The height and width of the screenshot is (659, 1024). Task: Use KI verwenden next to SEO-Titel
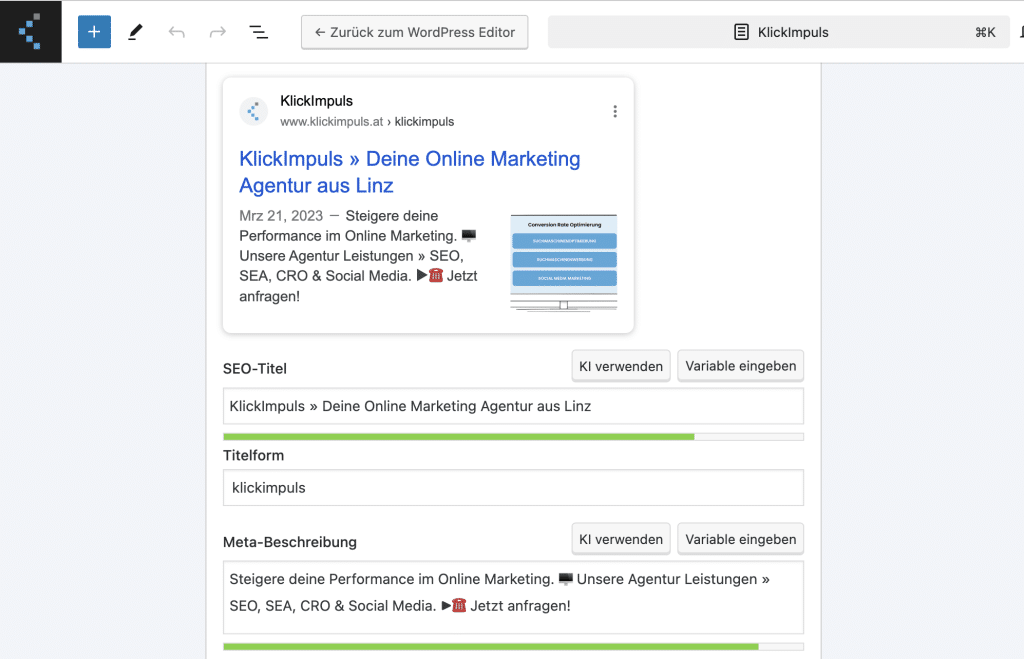pyautogui.click(x=620, y=365)
